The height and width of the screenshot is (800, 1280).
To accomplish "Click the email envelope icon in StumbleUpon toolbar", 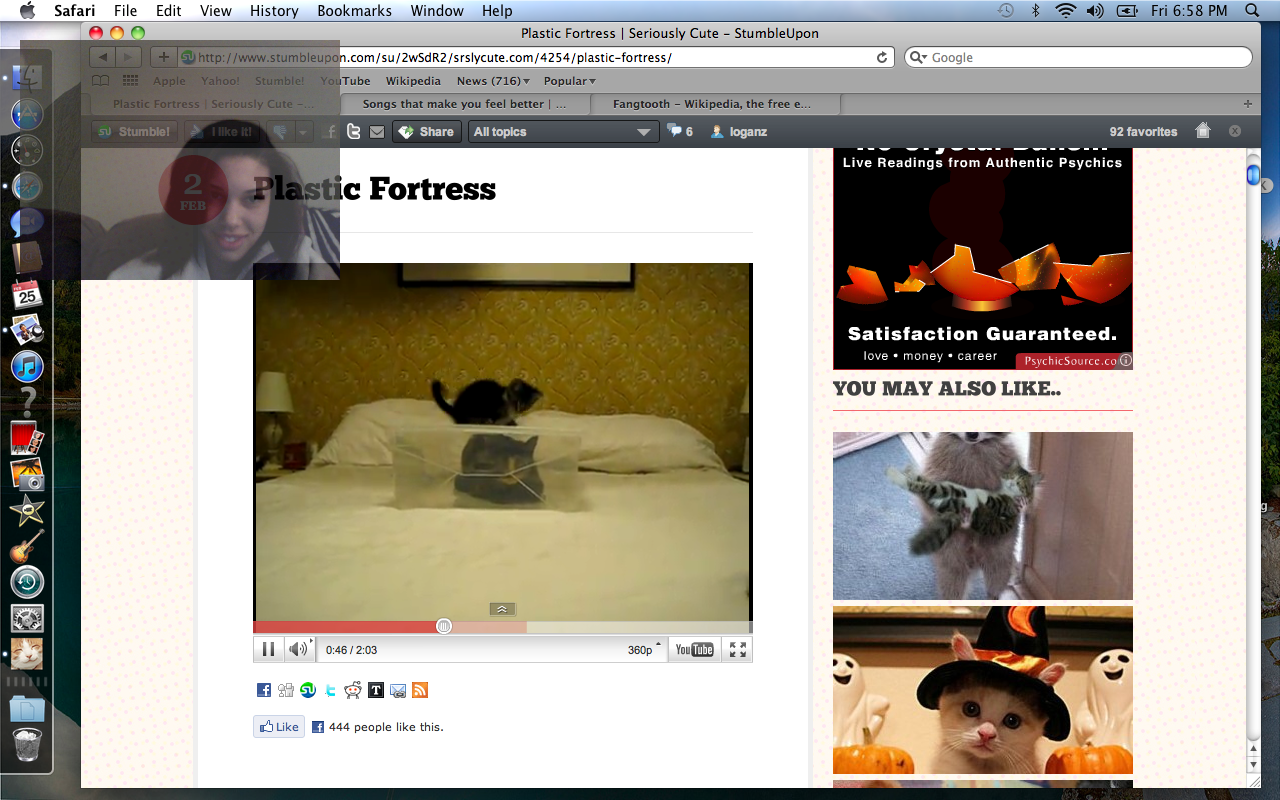I will (x=377, y=132).
